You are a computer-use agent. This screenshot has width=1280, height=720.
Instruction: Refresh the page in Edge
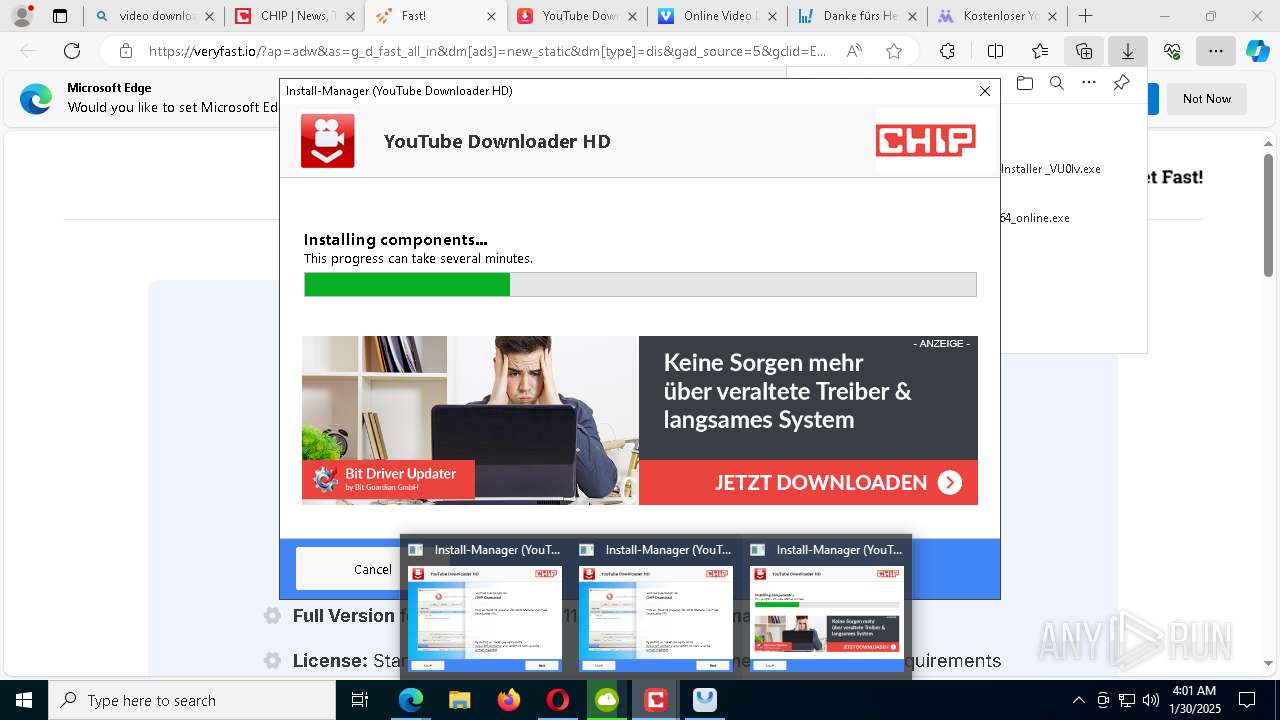[72, 51]
